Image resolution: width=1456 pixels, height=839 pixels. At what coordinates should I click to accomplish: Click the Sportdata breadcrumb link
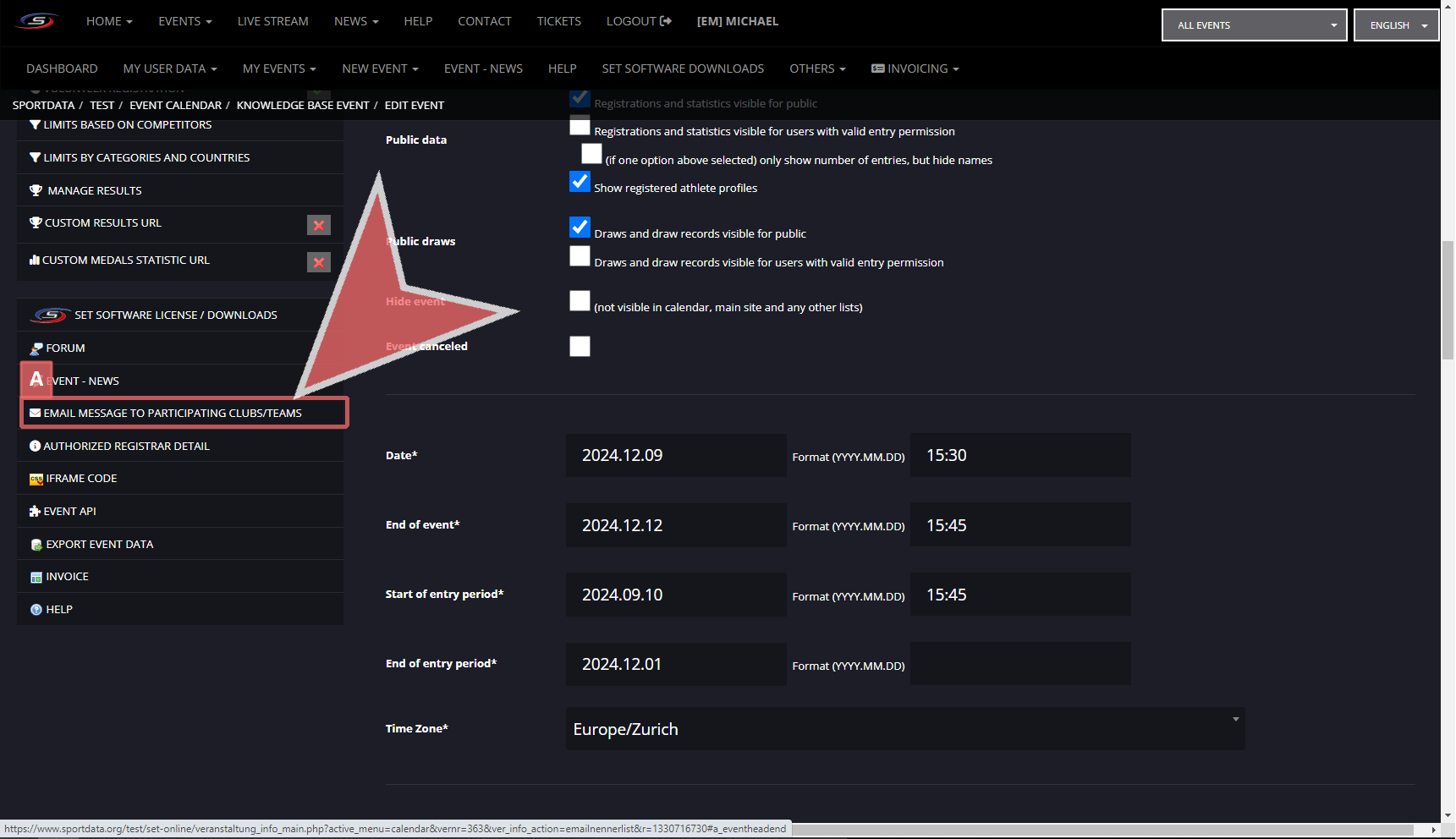43,105
